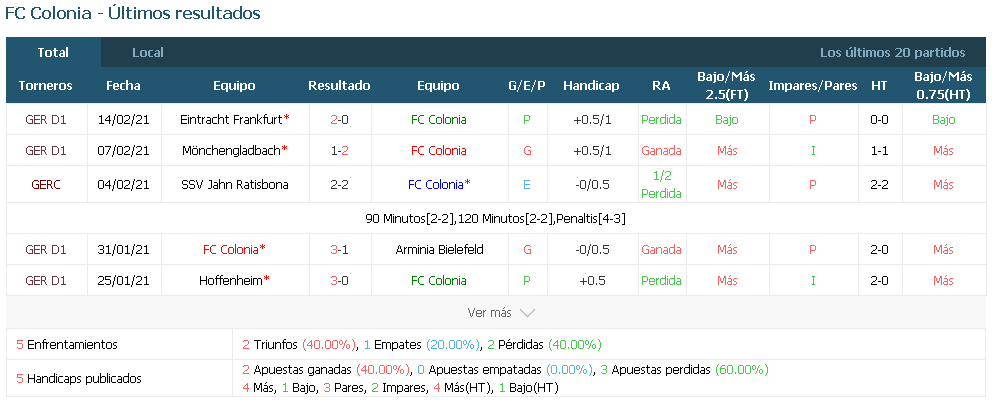Open Mönchengladbach team link

pyautogui.click(x=231, y=150)
